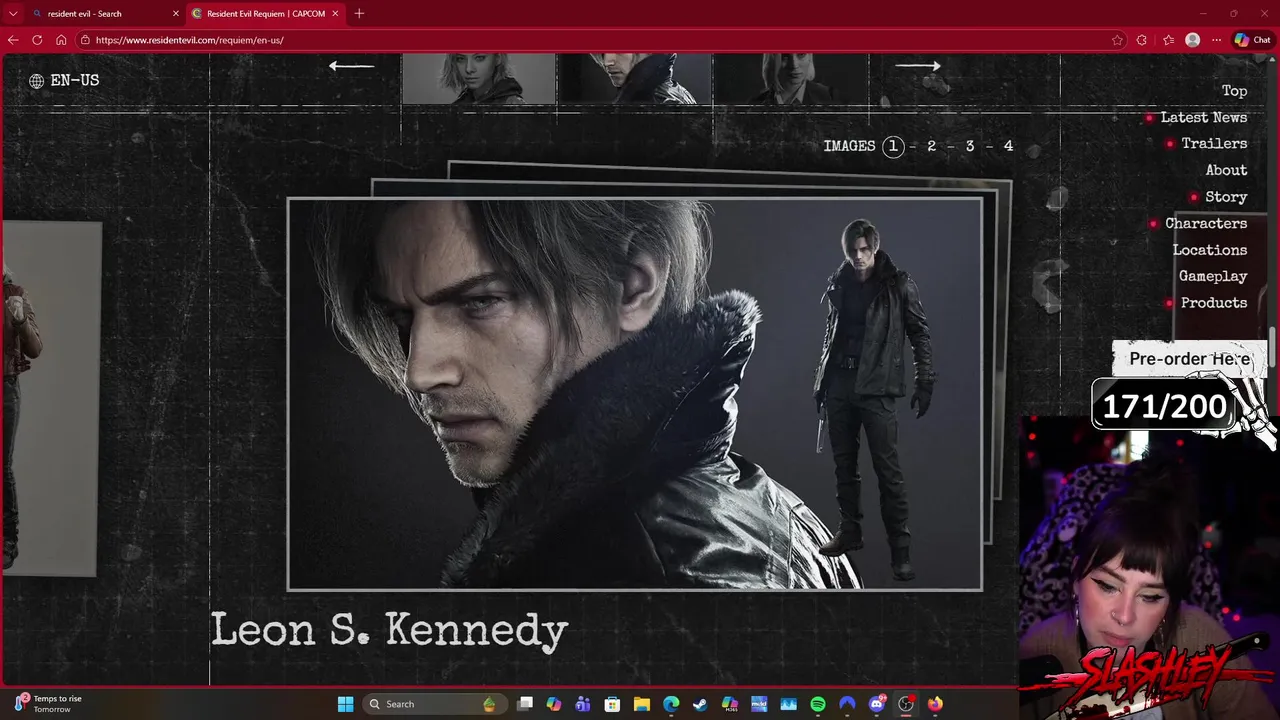Go to the Products section
This screenshot has height=720, width=1280.
pos(1214,303)
